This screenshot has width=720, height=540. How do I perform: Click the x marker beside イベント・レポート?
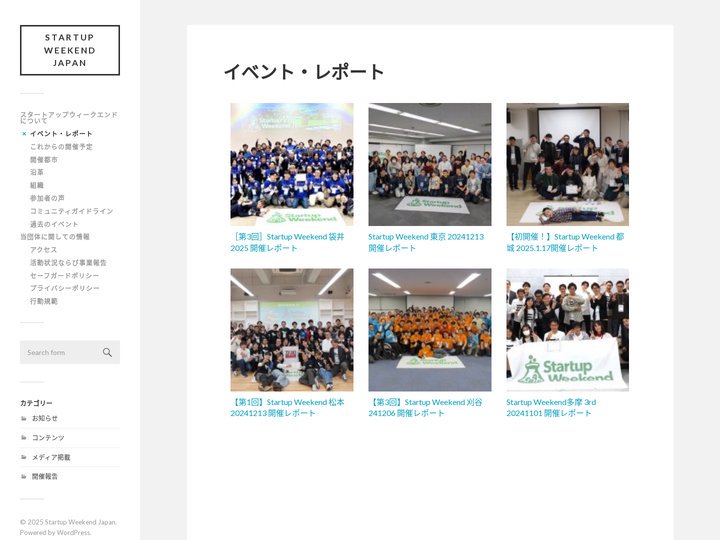(24, 134)
